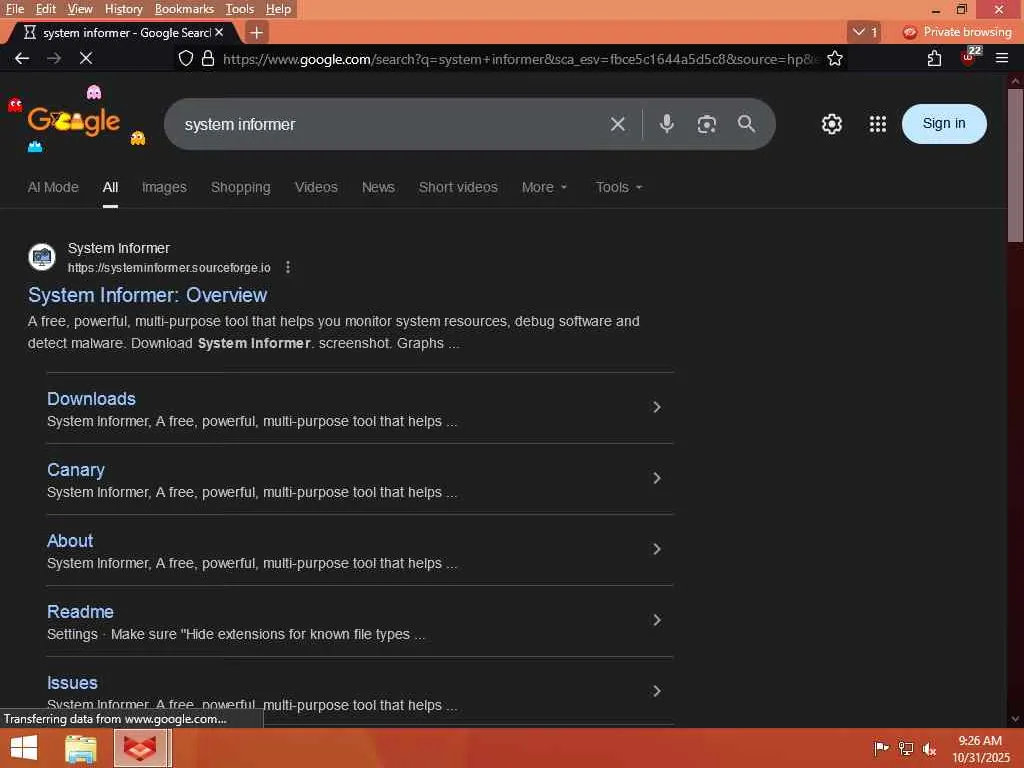
Task: Click System Informer site favicon
Action: (x=42, y=257)
